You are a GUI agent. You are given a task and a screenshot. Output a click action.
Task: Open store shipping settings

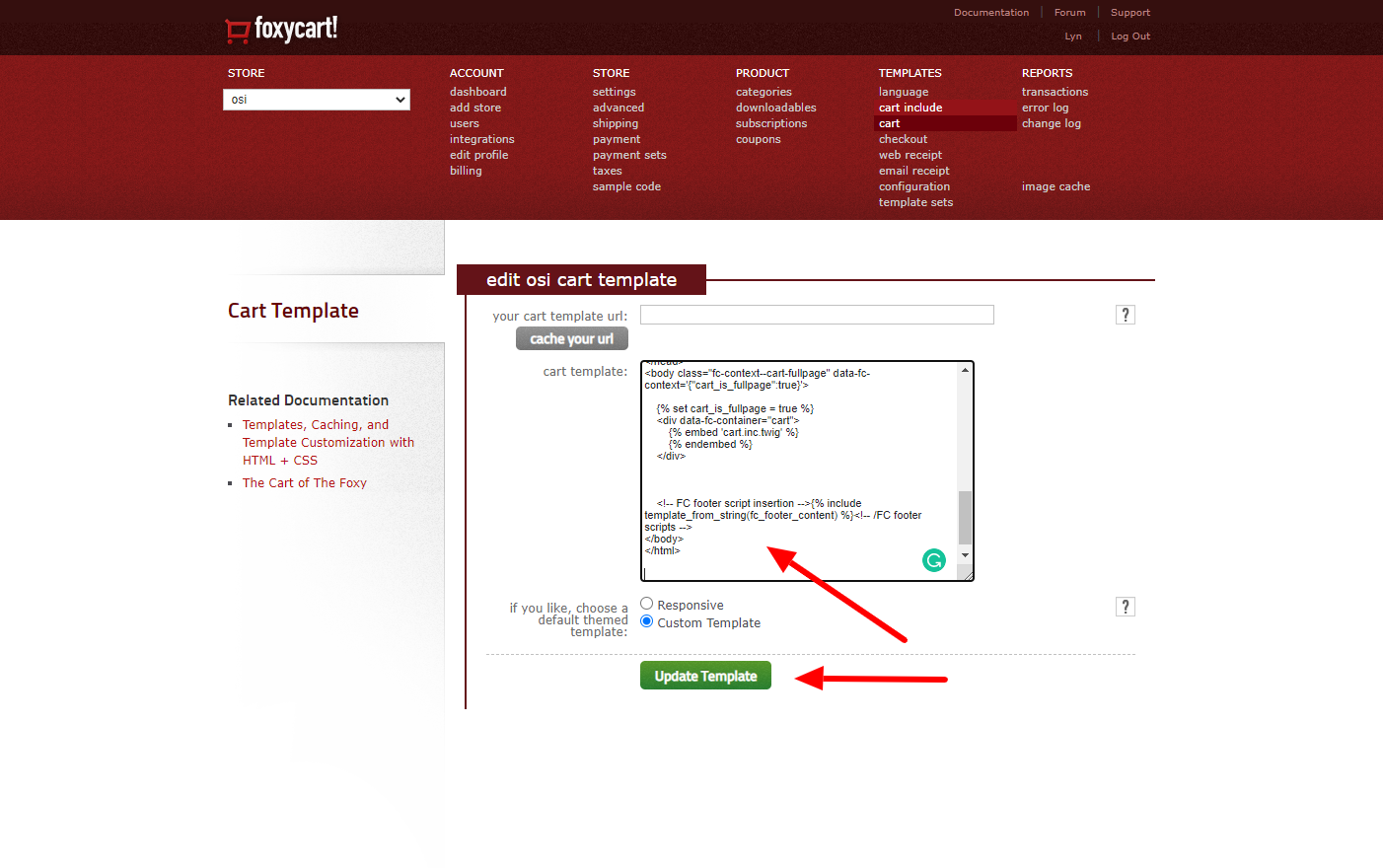tap(616, 123)
